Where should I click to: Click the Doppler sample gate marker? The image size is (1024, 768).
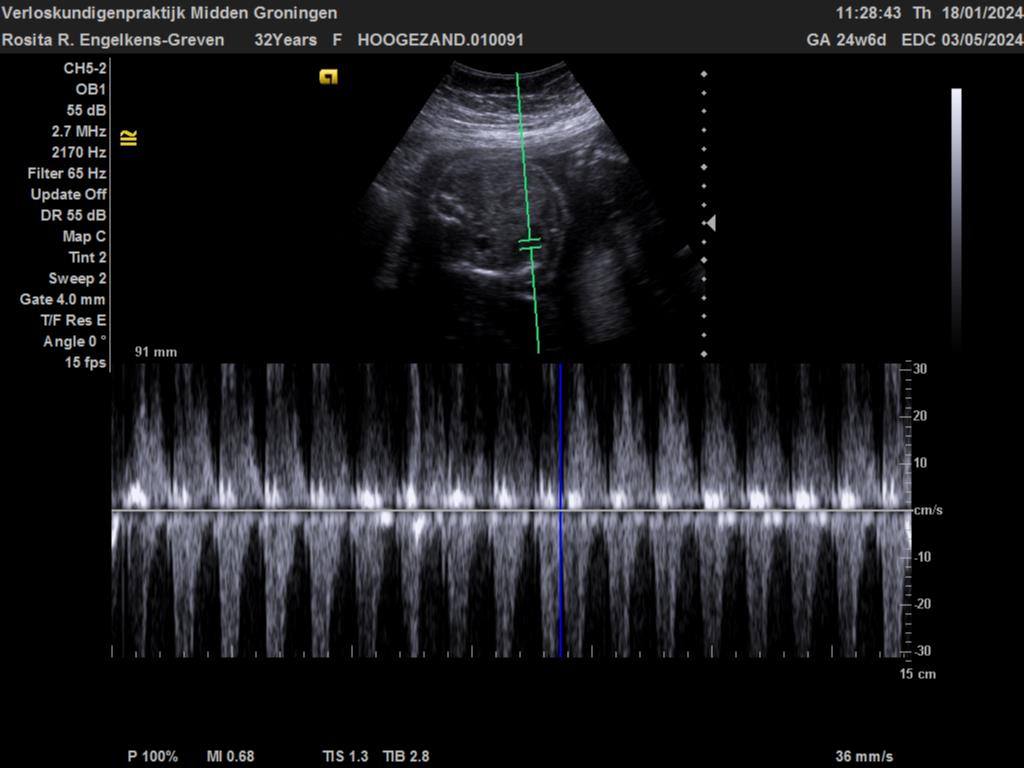[530, 243]
